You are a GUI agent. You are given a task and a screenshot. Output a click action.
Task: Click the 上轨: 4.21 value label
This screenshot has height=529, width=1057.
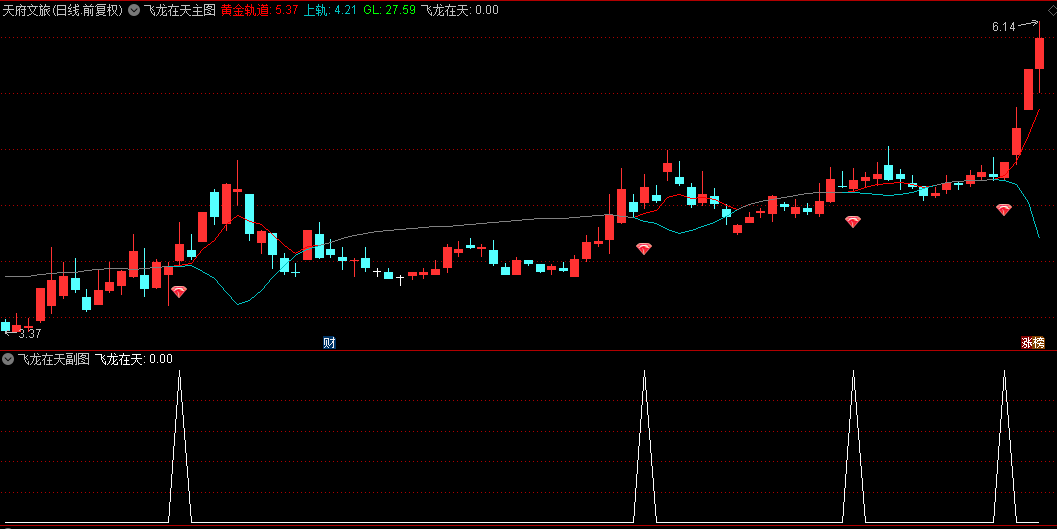330,10
